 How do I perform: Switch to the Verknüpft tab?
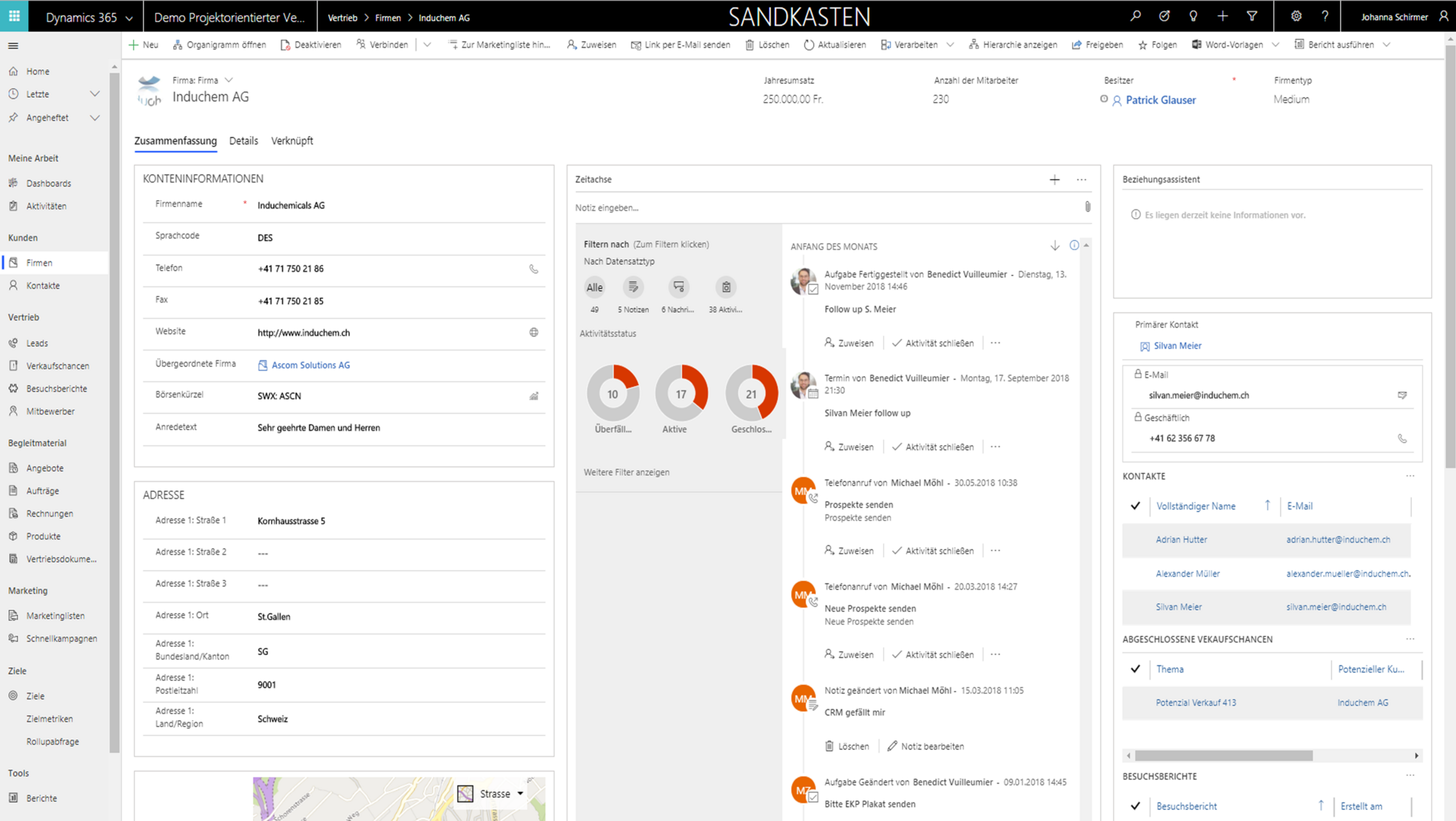[x=292, y=141]
